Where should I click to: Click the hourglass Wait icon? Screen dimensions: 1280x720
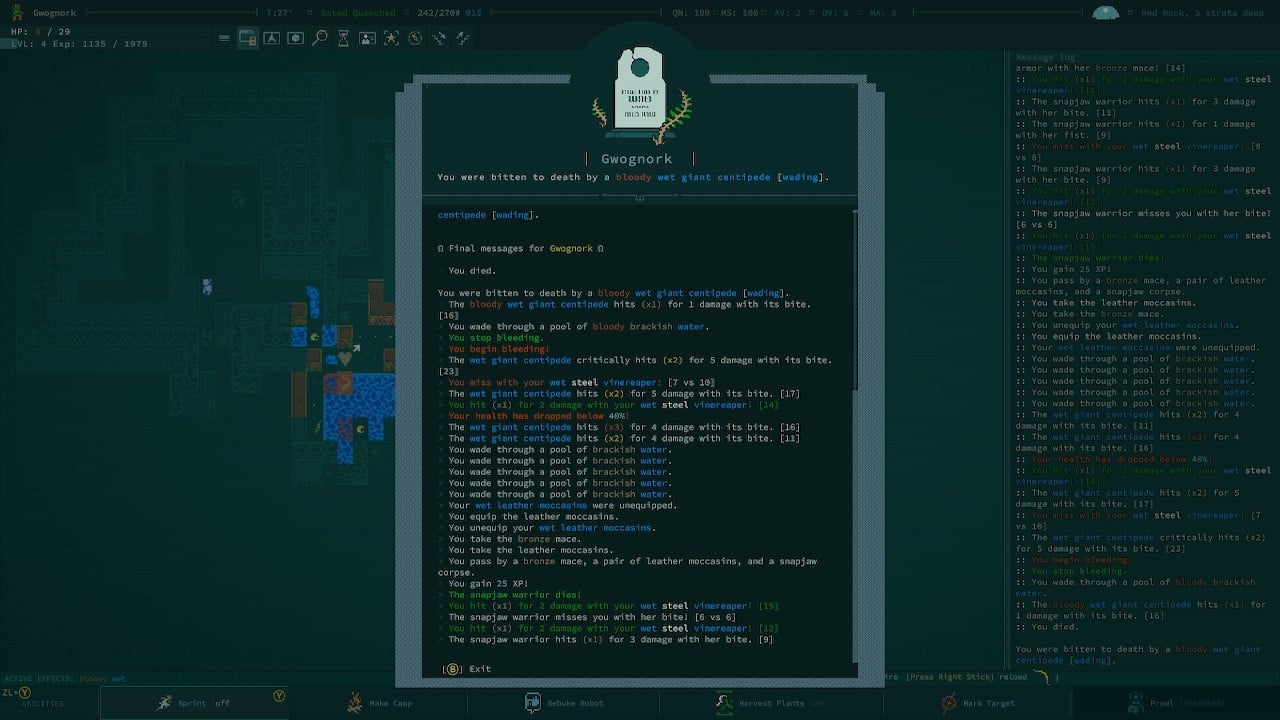click(344, 38)
